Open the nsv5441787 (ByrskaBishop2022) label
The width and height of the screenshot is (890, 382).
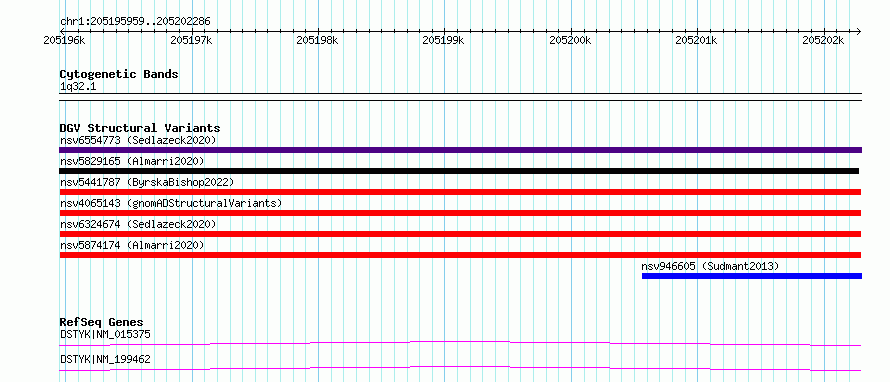click(147, 182)
